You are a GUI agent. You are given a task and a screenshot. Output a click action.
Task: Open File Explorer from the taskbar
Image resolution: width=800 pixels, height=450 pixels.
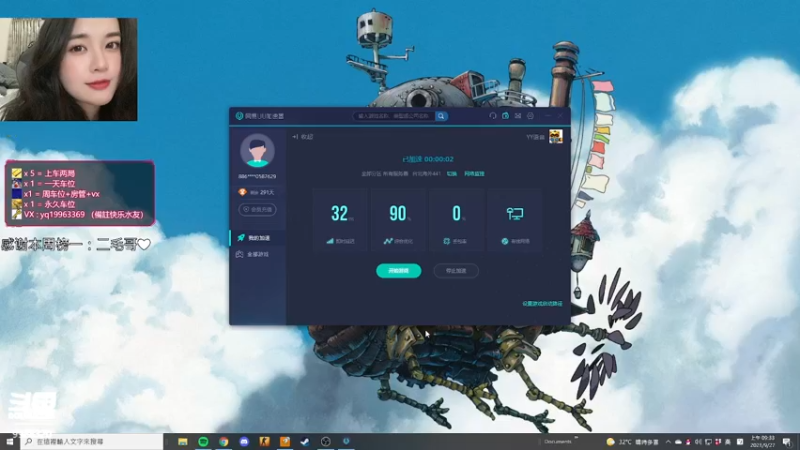pos(183,441)
